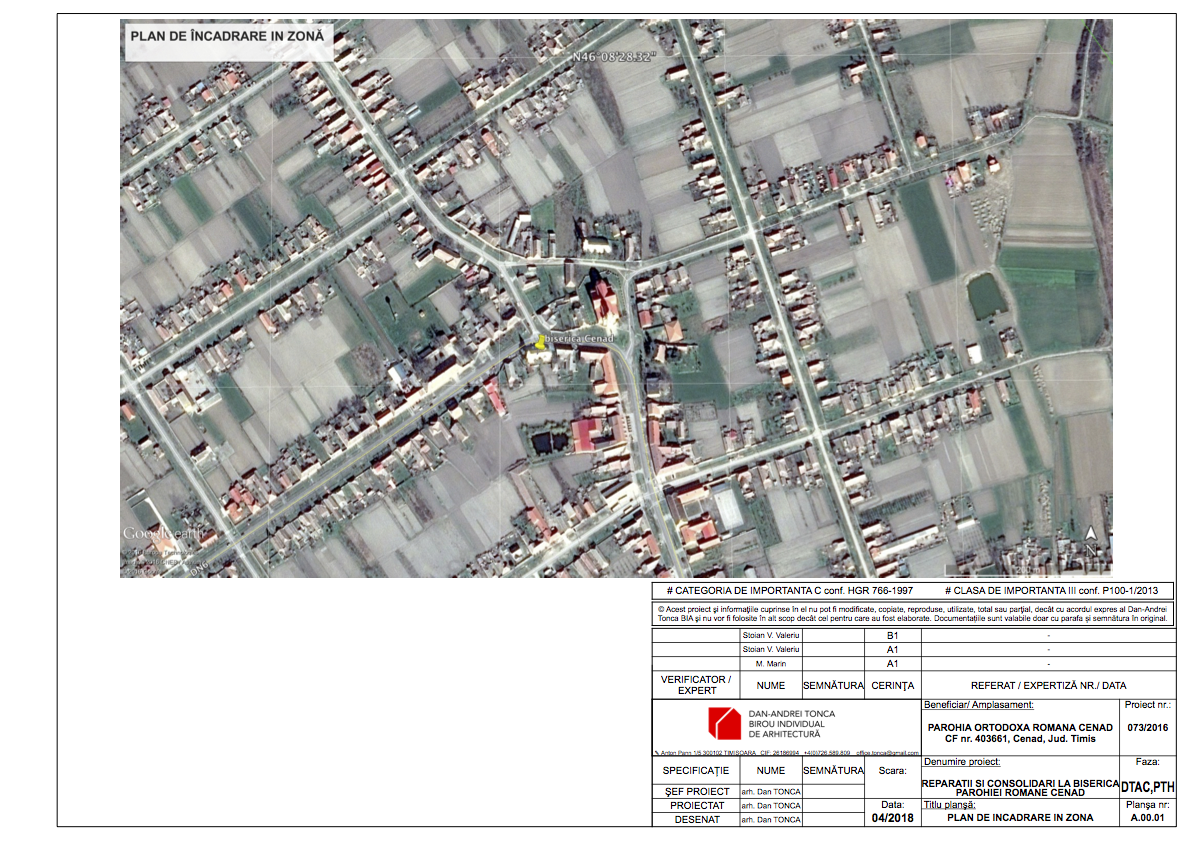Click the 'Denumire proiect:' underlined heading
Image resolution: width=1190 pixels, height=841 pixels.
click(962, 762)
